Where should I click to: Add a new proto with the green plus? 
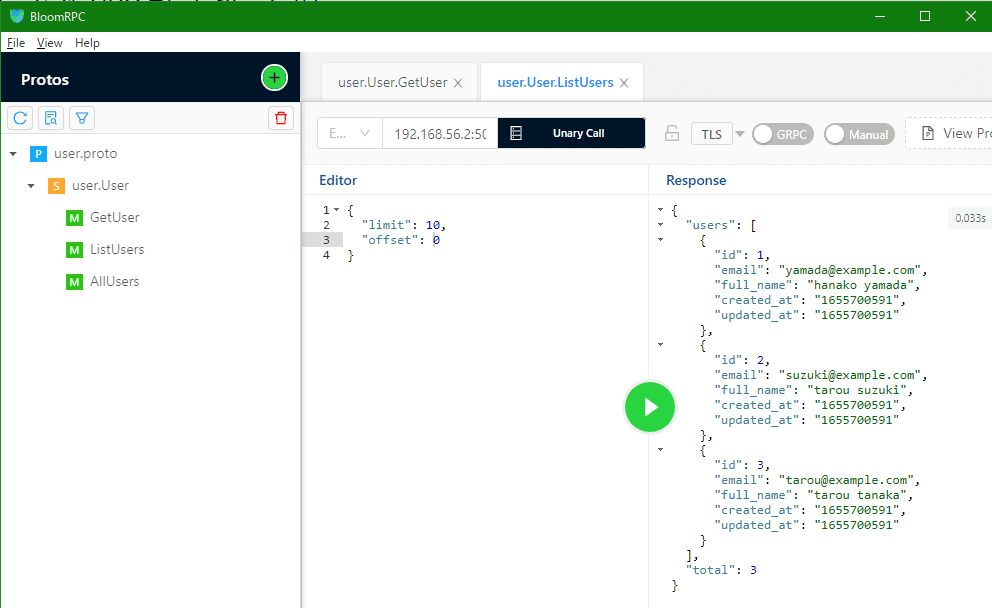tap(273, 77)
